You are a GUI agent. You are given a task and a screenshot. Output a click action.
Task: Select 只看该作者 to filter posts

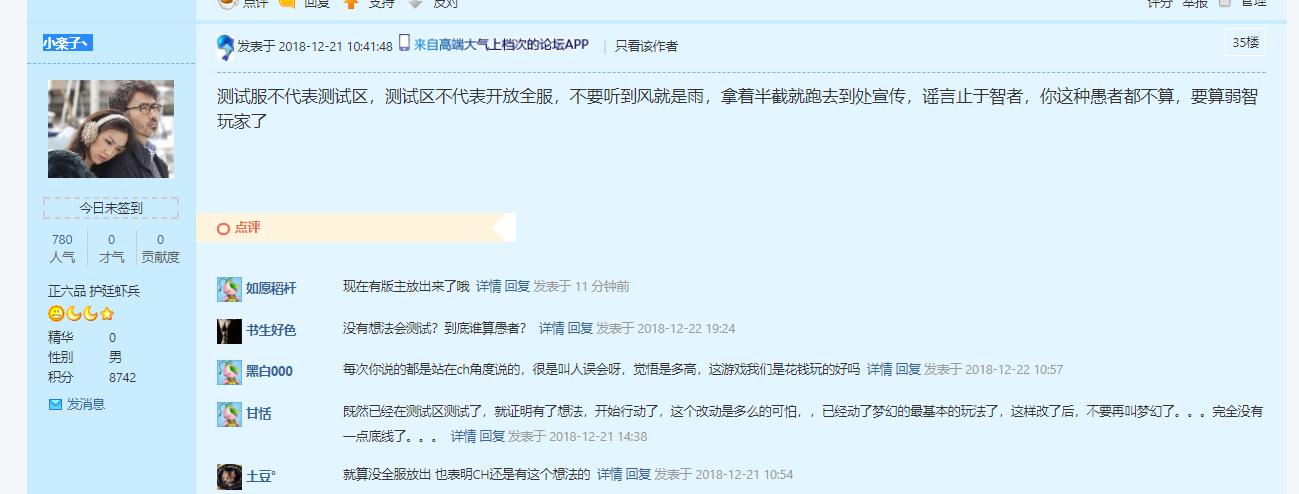tap(646, 46)
